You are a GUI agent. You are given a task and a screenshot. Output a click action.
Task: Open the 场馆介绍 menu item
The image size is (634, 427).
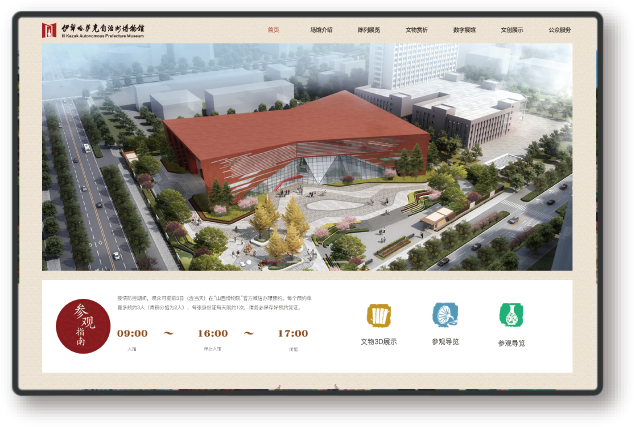(321, 30)
